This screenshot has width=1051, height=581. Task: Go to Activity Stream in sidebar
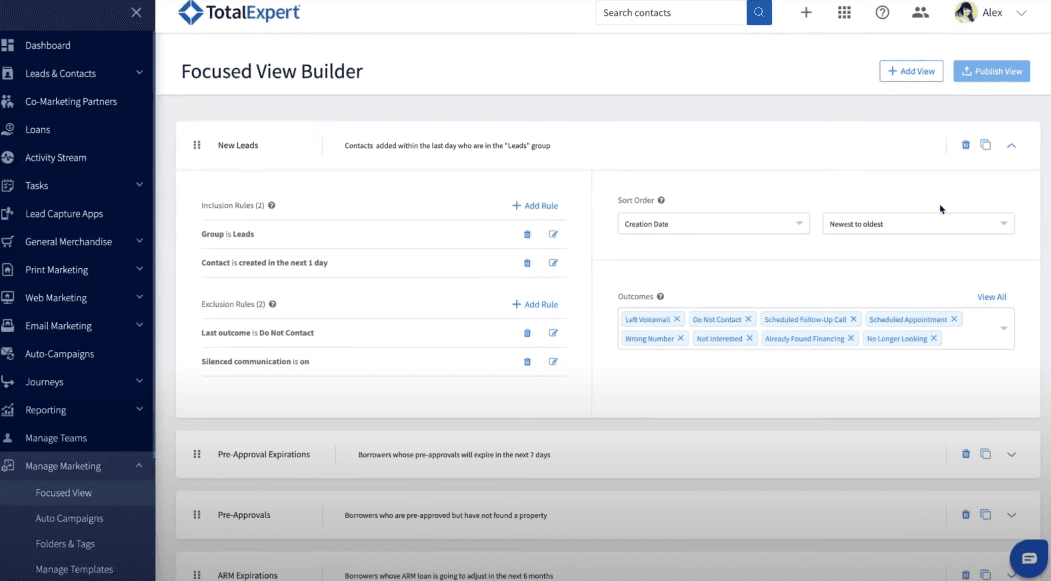point(56,158)
